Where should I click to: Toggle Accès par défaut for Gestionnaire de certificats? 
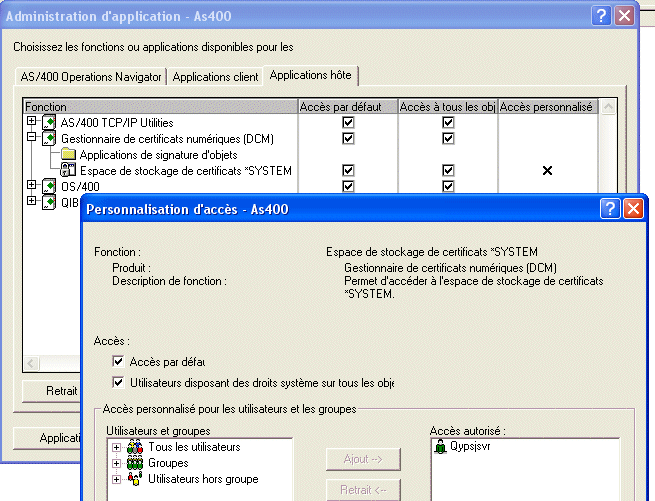point(348,138)
